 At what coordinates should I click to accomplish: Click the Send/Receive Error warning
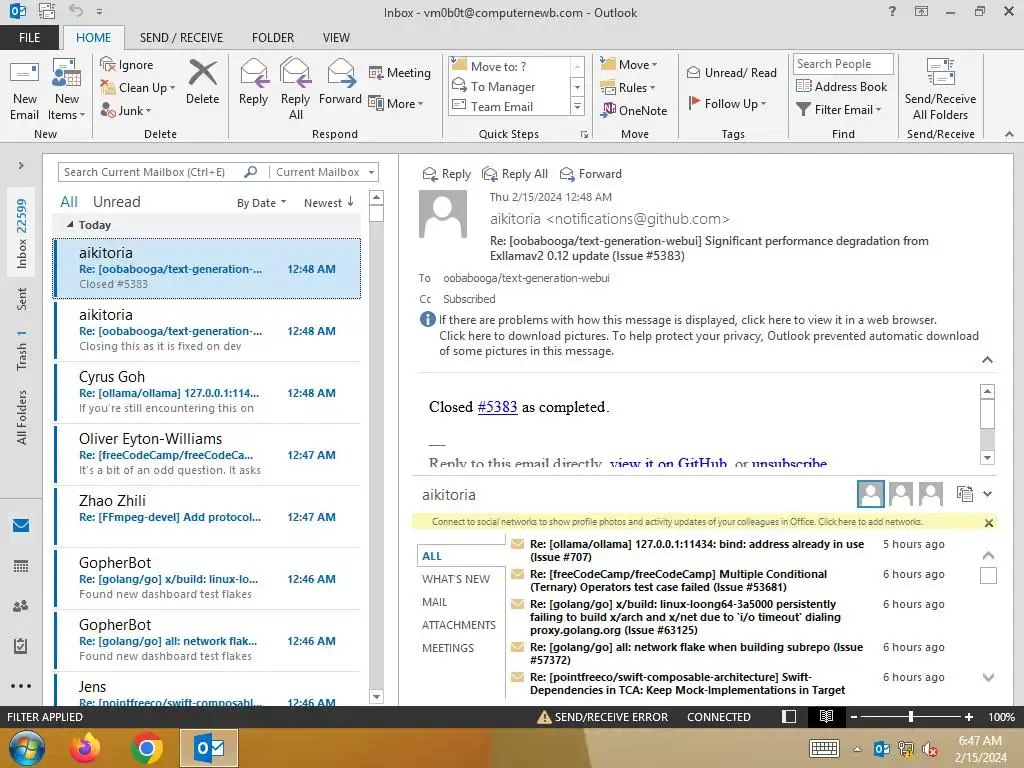(x=602, y=717)
